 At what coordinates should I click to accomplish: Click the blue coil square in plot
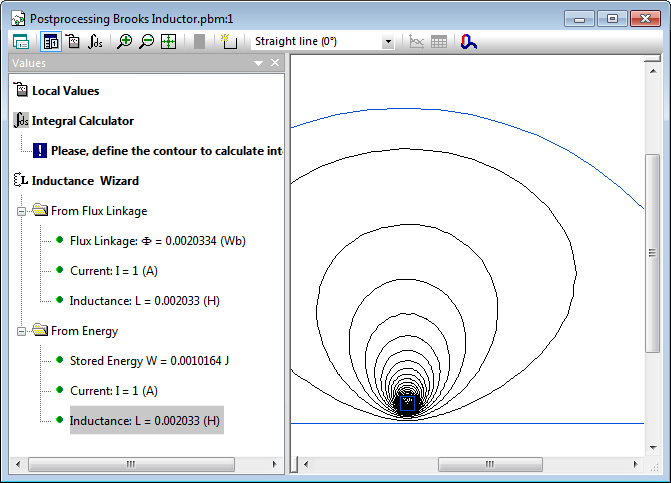pos(407,403)
